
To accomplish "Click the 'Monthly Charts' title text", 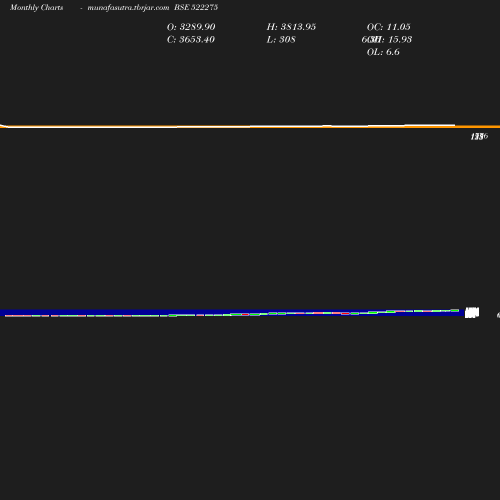I will tap(36, 7).
